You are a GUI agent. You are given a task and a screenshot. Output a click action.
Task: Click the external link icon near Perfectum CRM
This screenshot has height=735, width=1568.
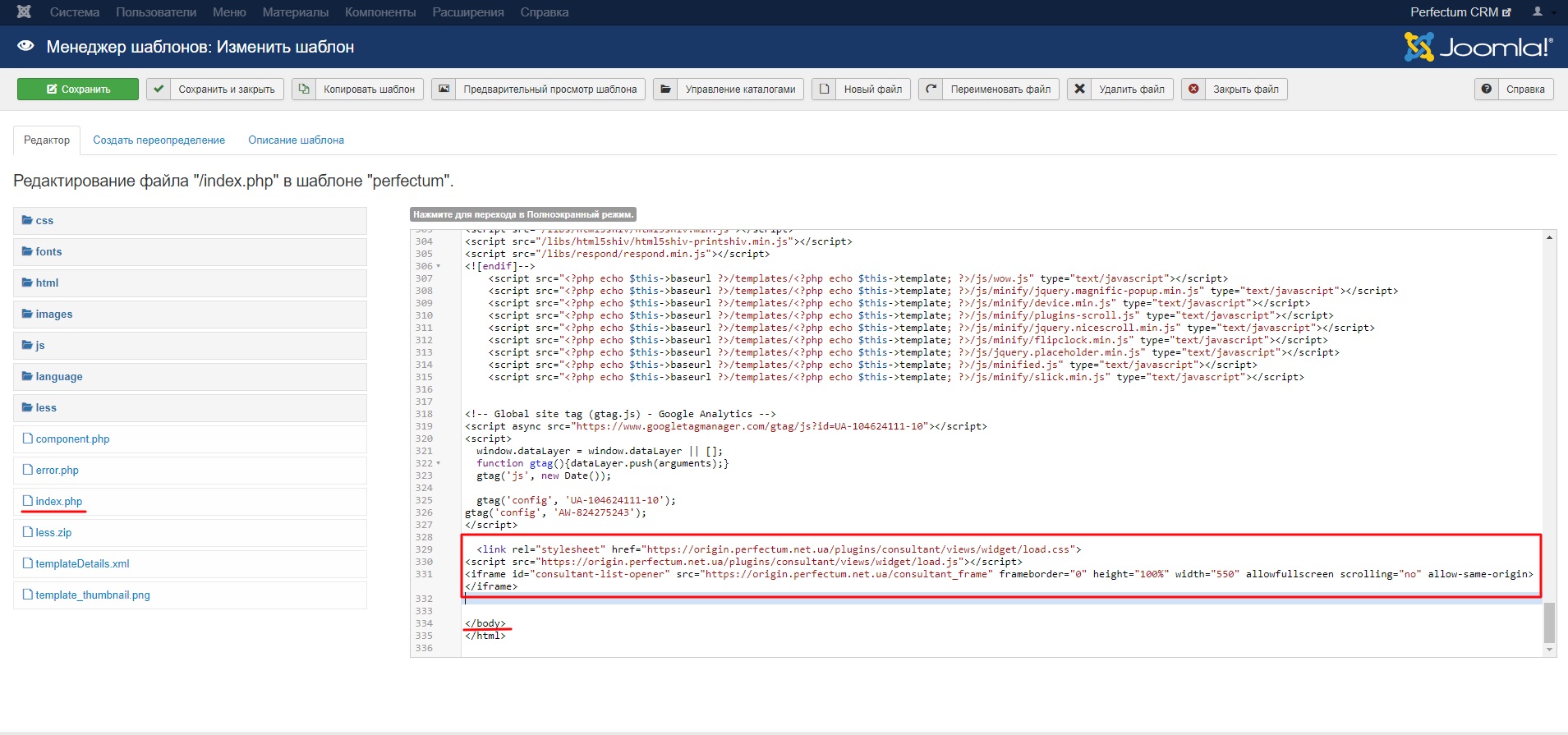point(1506,12)
